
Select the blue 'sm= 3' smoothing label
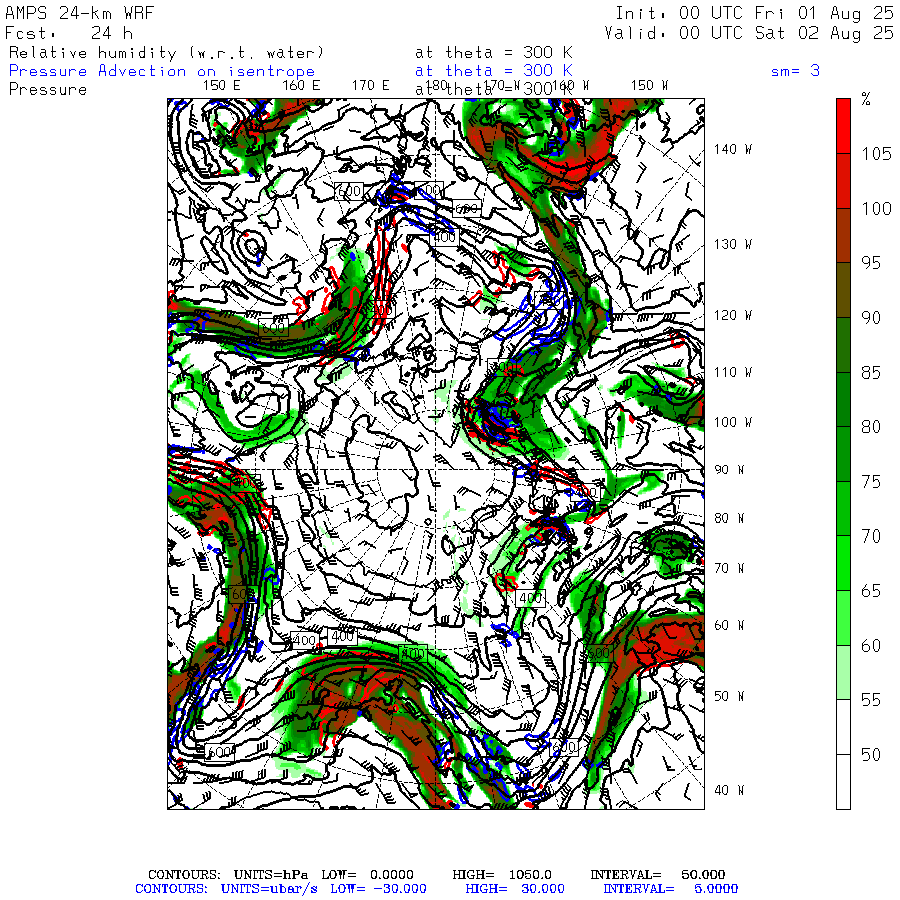(795, 71)
